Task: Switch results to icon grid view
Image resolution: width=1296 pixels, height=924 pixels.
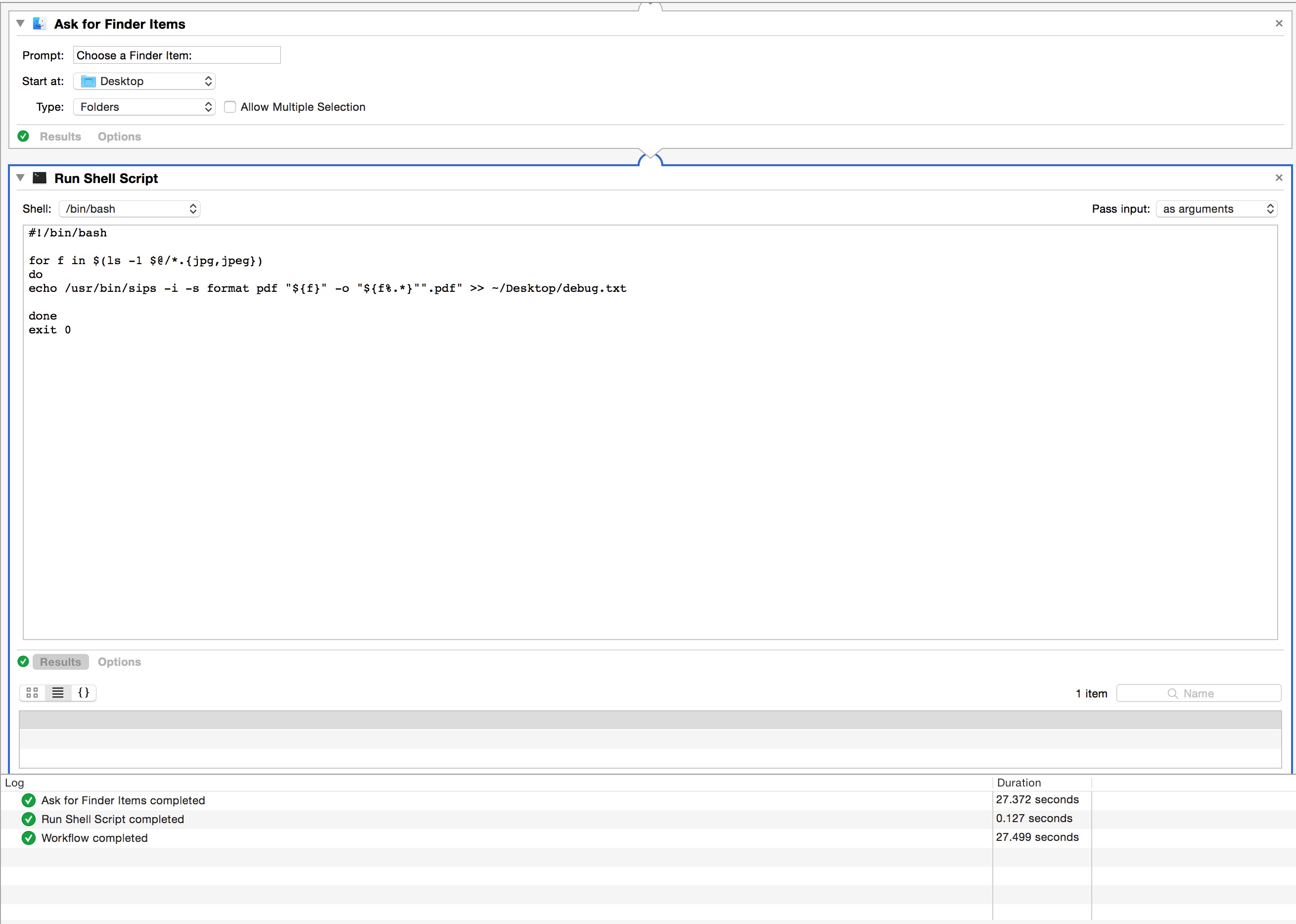Action: tap(33, 693)
